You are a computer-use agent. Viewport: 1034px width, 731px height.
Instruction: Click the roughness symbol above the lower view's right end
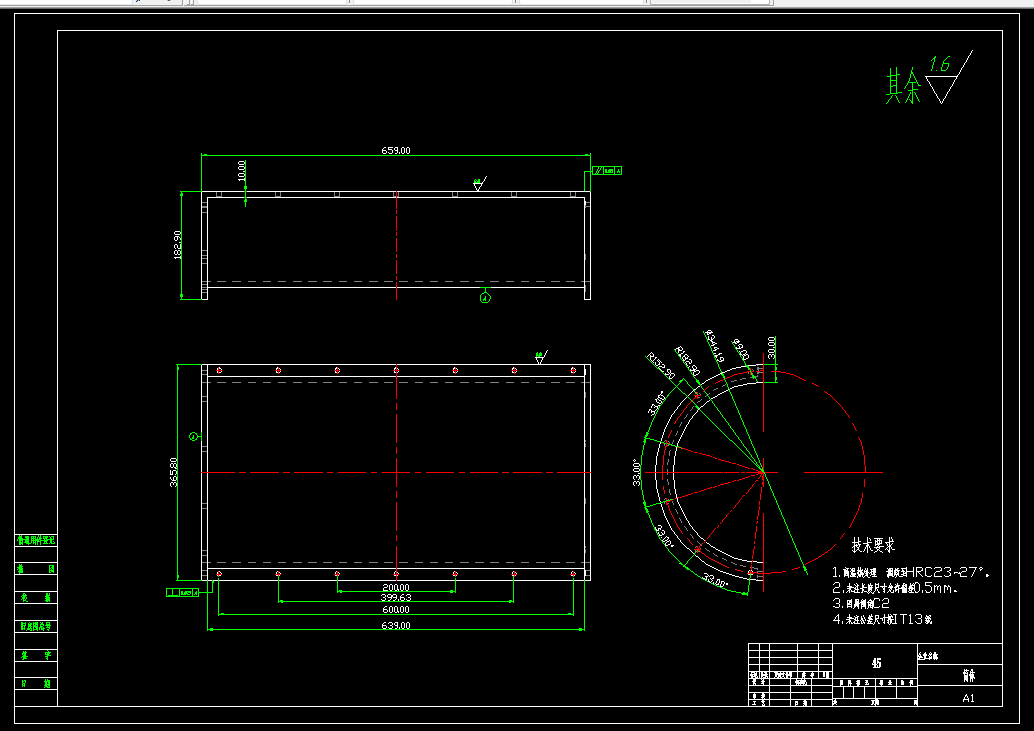541,357
